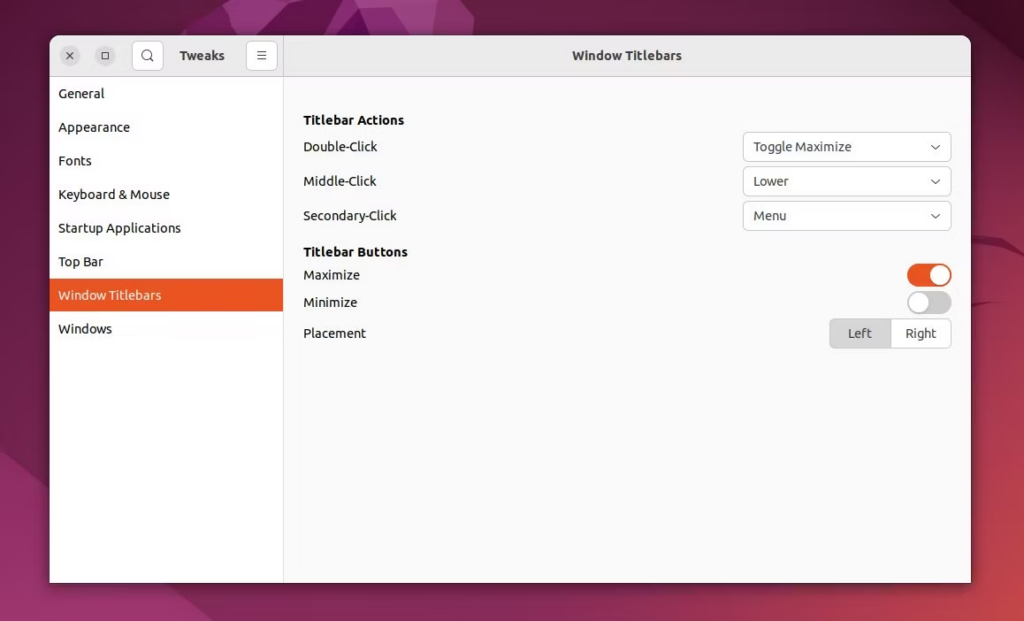Enable the Minimize titlebar button switch
Screen dimensions: 1024x621
pyautogui.click(x=929, y=302)
